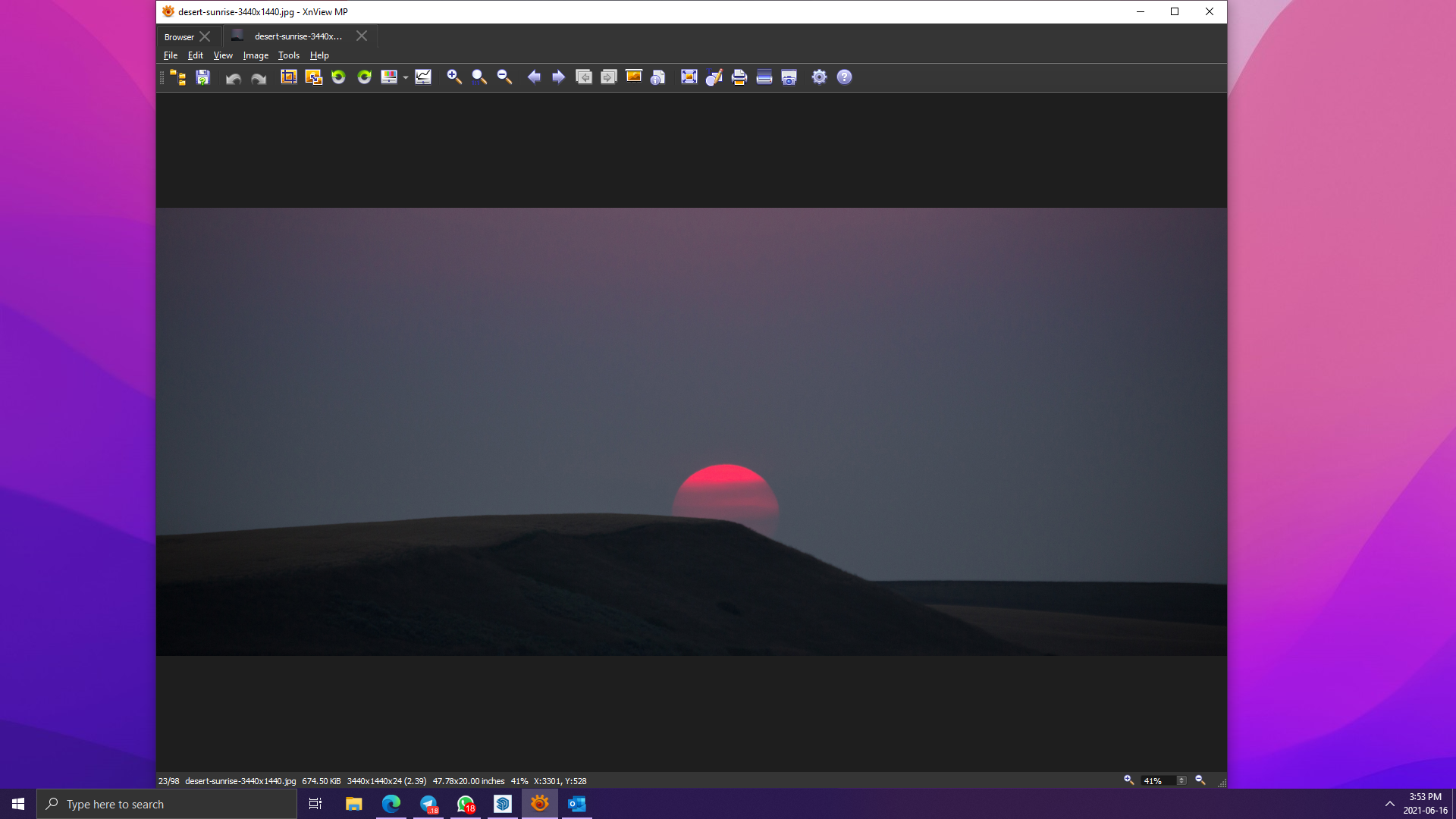Screen dimensions: 1456x819
Task: Open the Resize image tool
Action: [313, 77]
